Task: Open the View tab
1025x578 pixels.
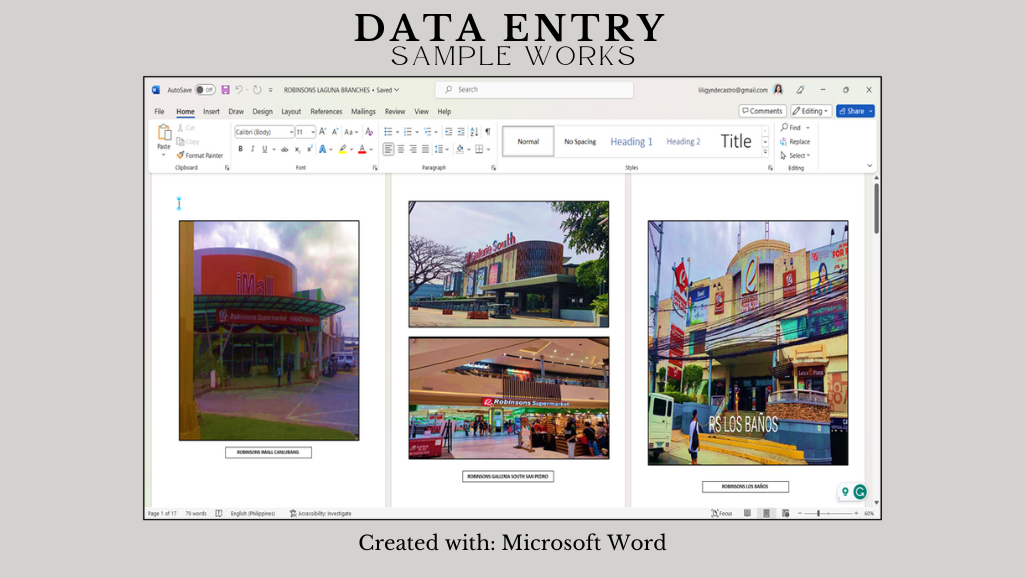Action: [422, 112]
